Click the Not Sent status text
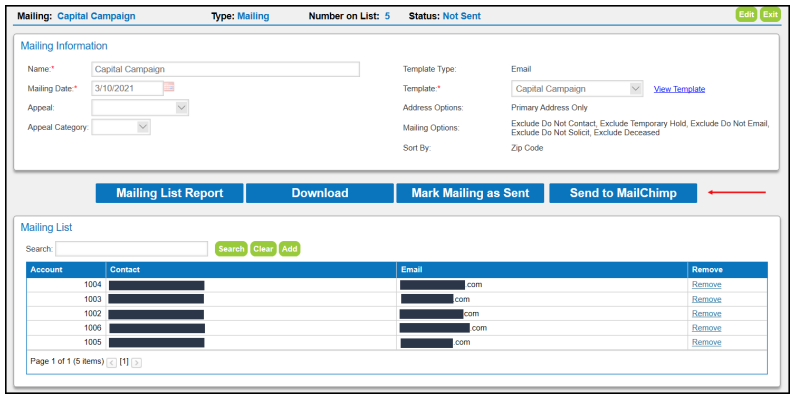The height and width of the screenshot is (399, 796). click(461, 16)
